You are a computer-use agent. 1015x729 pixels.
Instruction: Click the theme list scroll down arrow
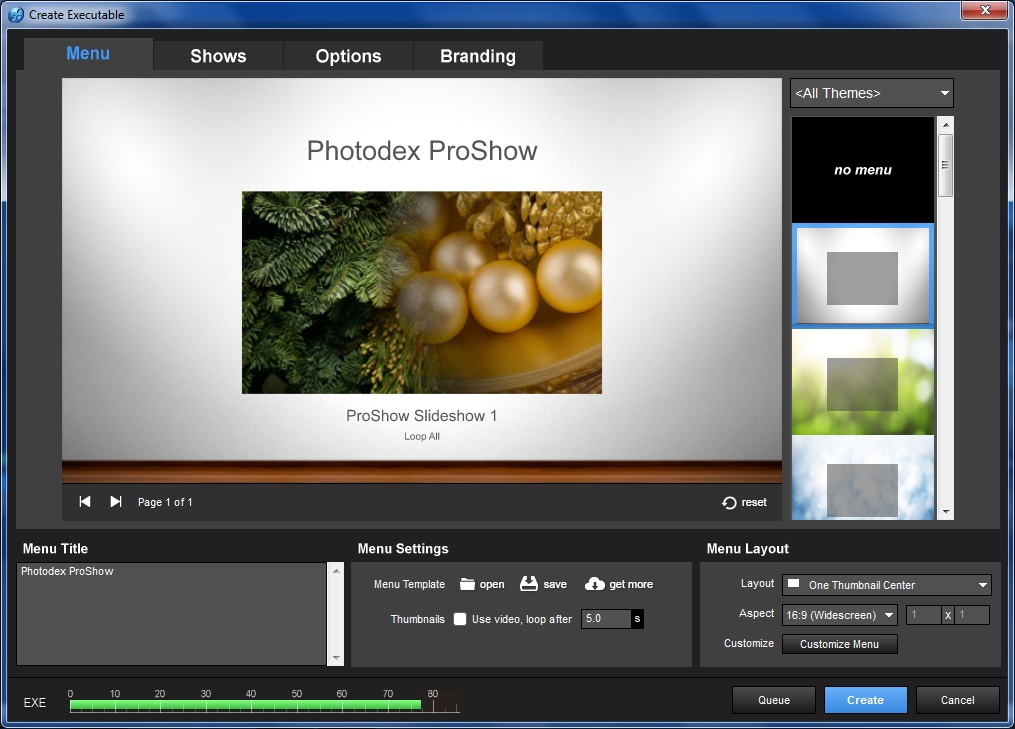[946, 512]
